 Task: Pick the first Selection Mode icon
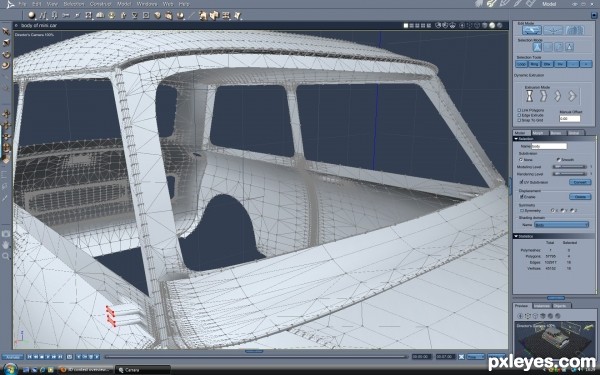(x=538, y=47)
